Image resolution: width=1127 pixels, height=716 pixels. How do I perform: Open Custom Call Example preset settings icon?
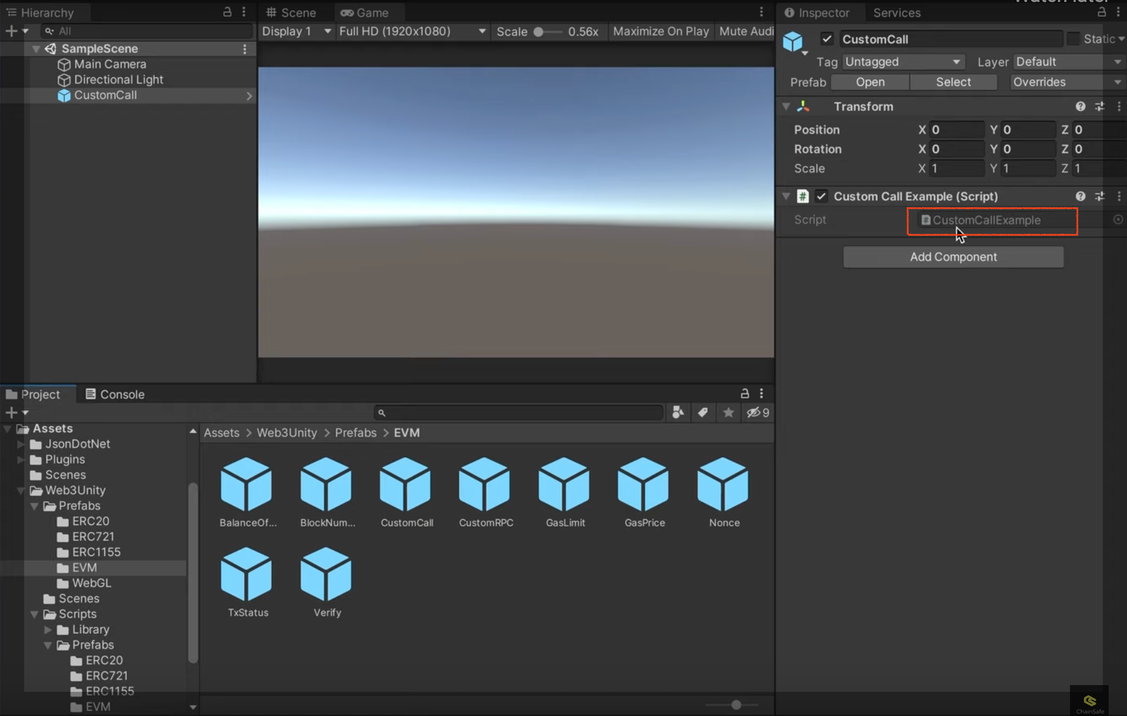click(1099, 197)
